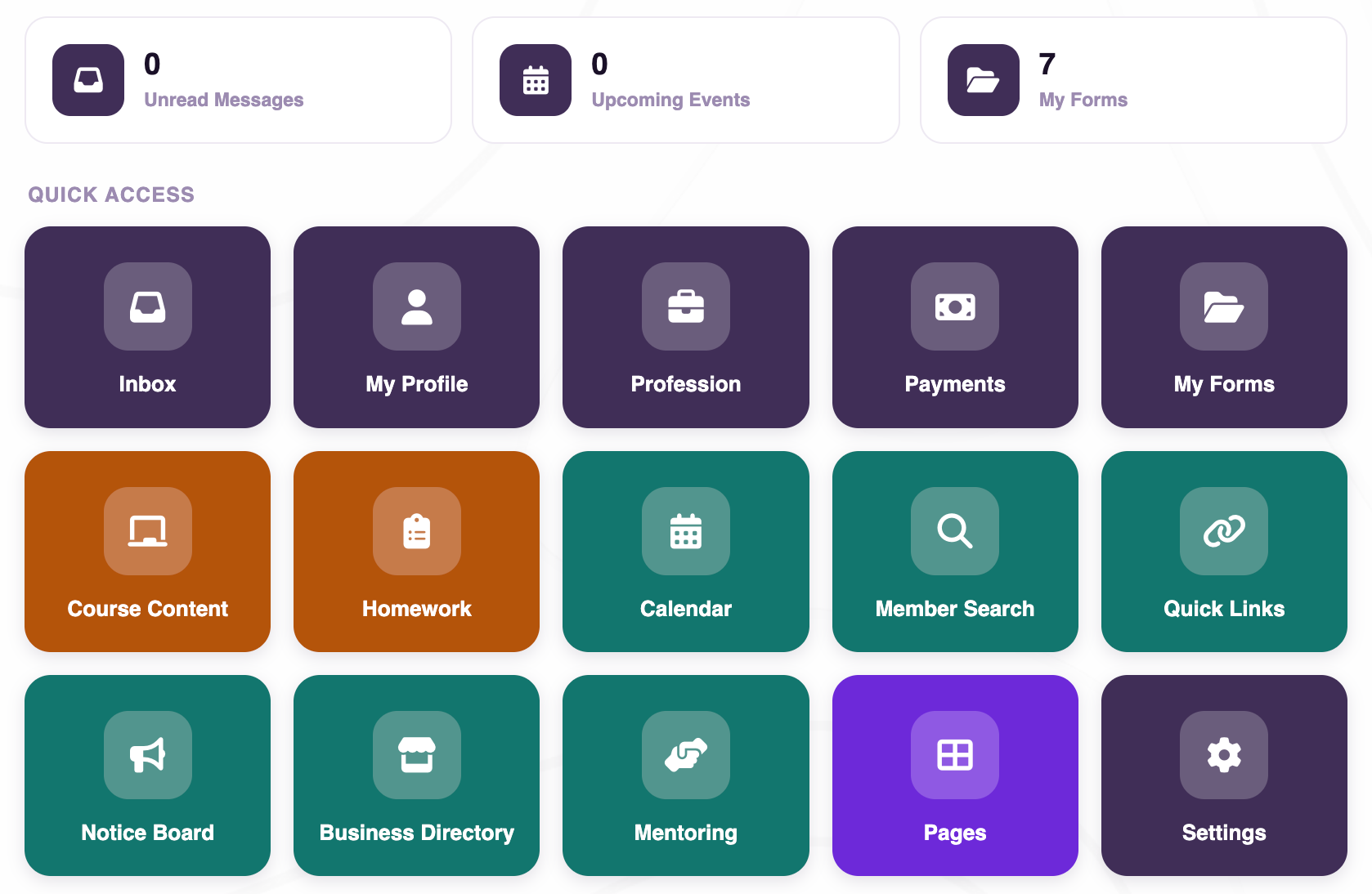Click the My Profile person icon
Screen dimensions: 1372x894
coord(417,306)
